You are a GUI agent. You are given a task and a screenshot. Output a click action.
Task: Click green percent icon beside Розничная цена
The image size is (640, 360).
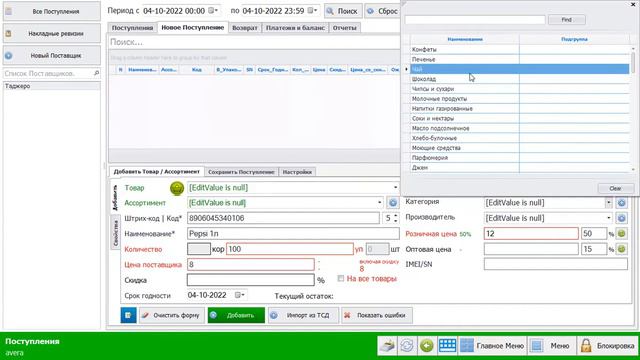pos(621,233)
